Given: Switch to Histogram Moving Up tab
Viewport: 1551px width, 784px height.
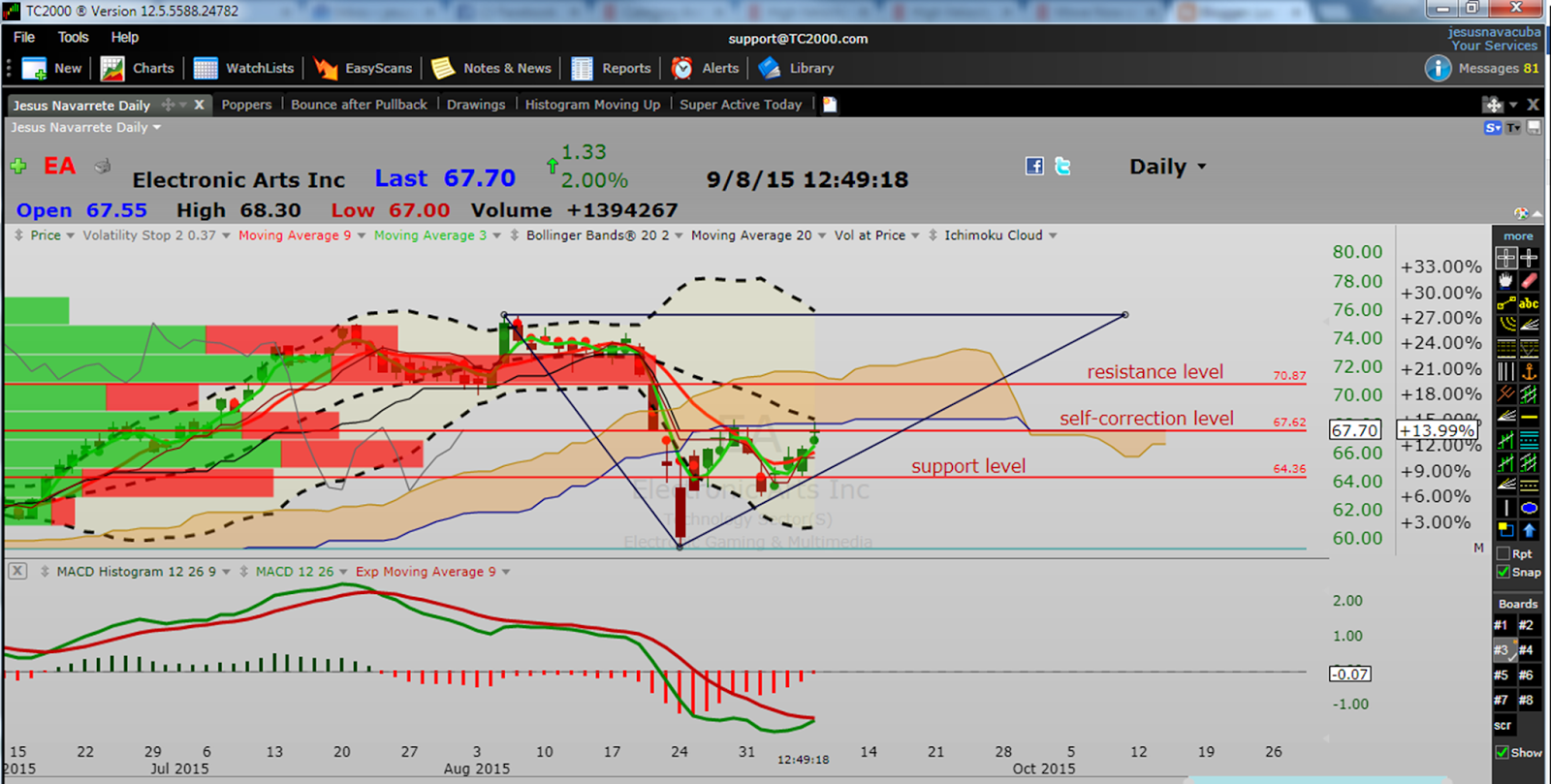Looking at the screenshot, I should click(592, 105).
